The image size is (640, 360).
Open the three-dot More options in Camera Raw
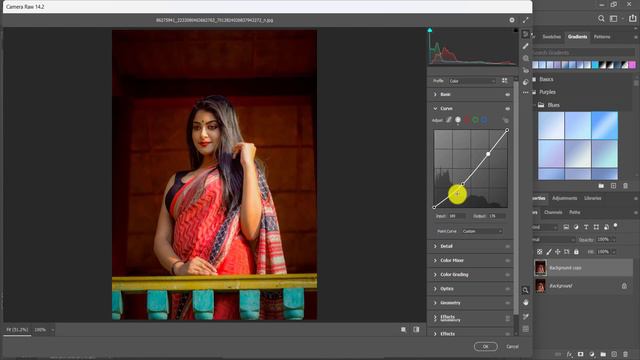[x=525, y=93]
